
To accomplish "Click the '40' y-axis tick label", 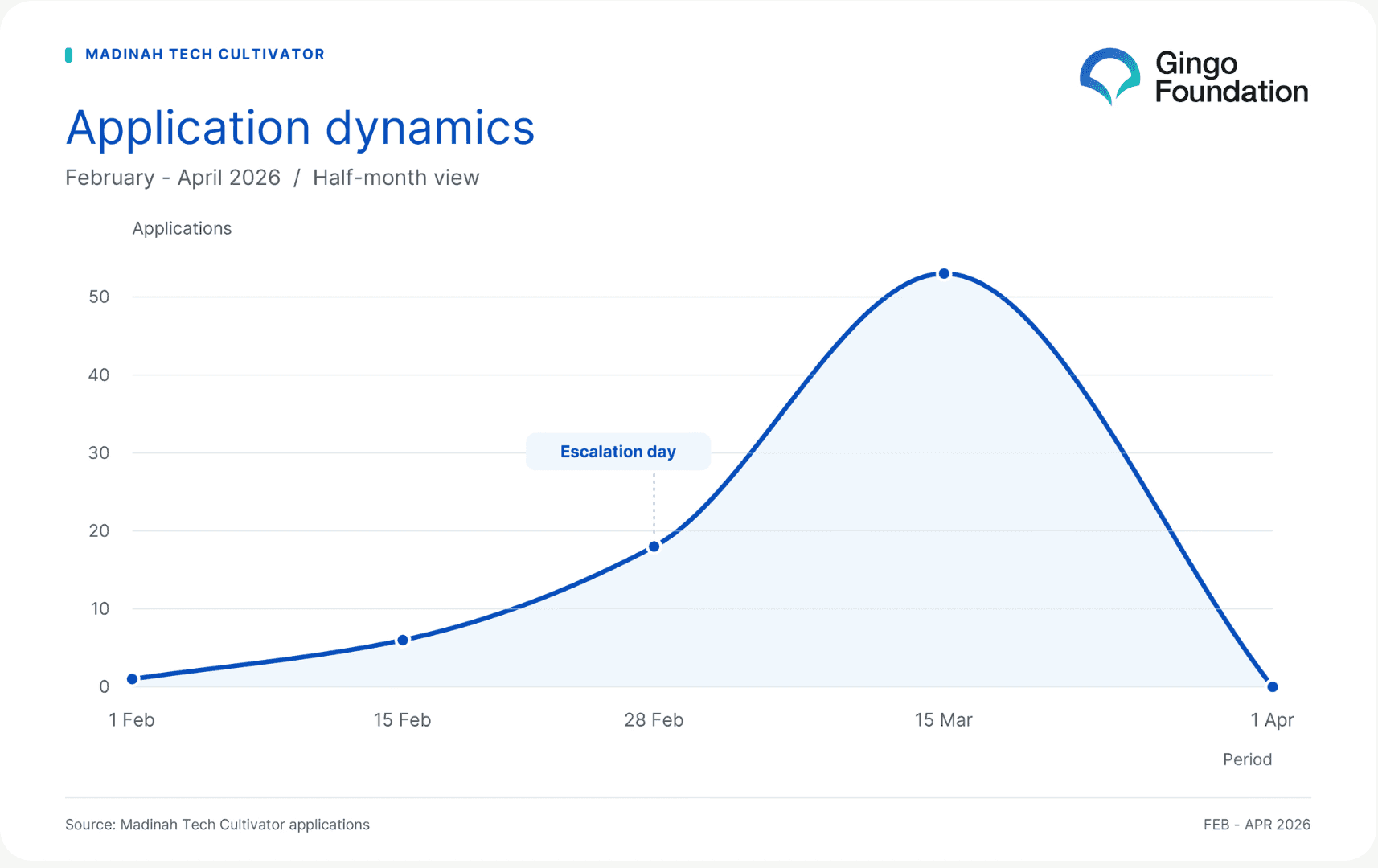I will click(99, 375).
